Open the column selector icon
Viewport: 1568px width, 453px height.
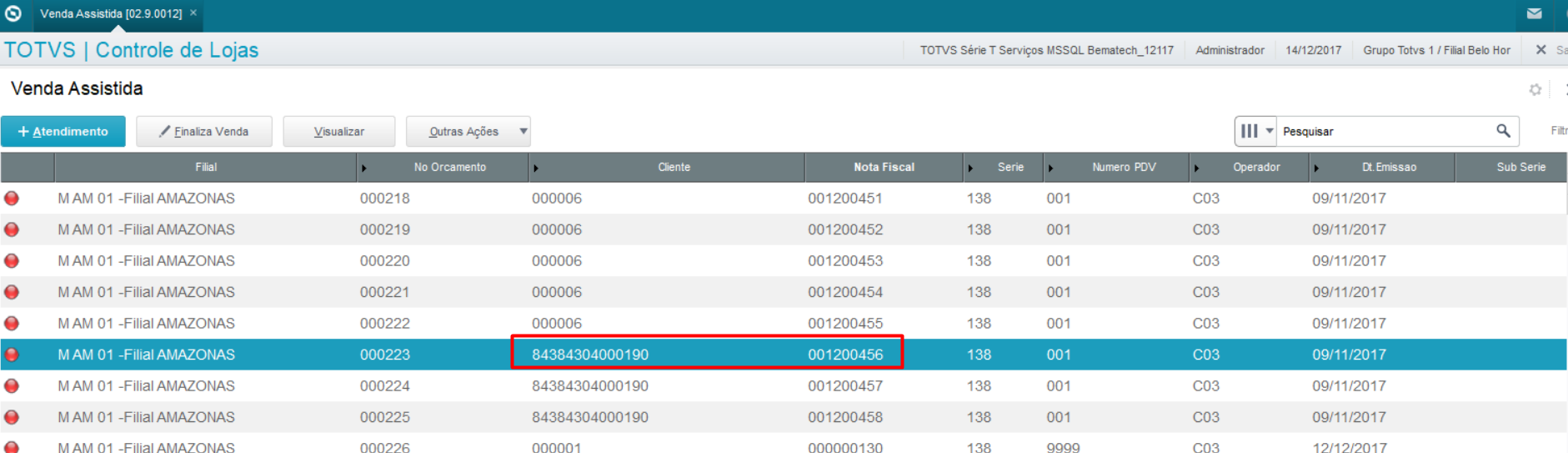pyautogui.click(x=1249, y=131)
